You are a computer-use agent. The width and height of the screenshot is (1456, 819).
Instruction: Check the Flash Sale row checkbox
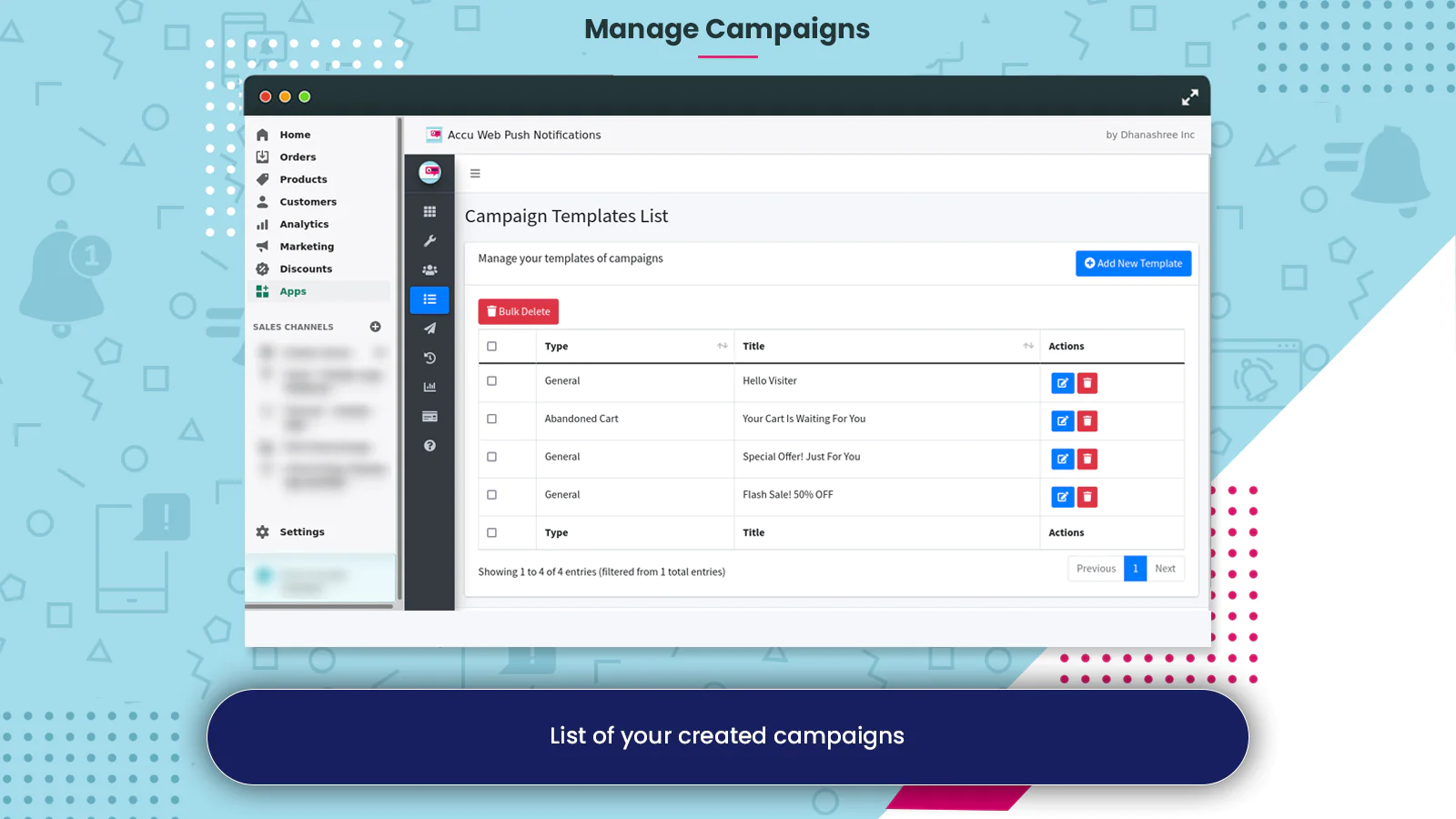click(x=491, y=495)
